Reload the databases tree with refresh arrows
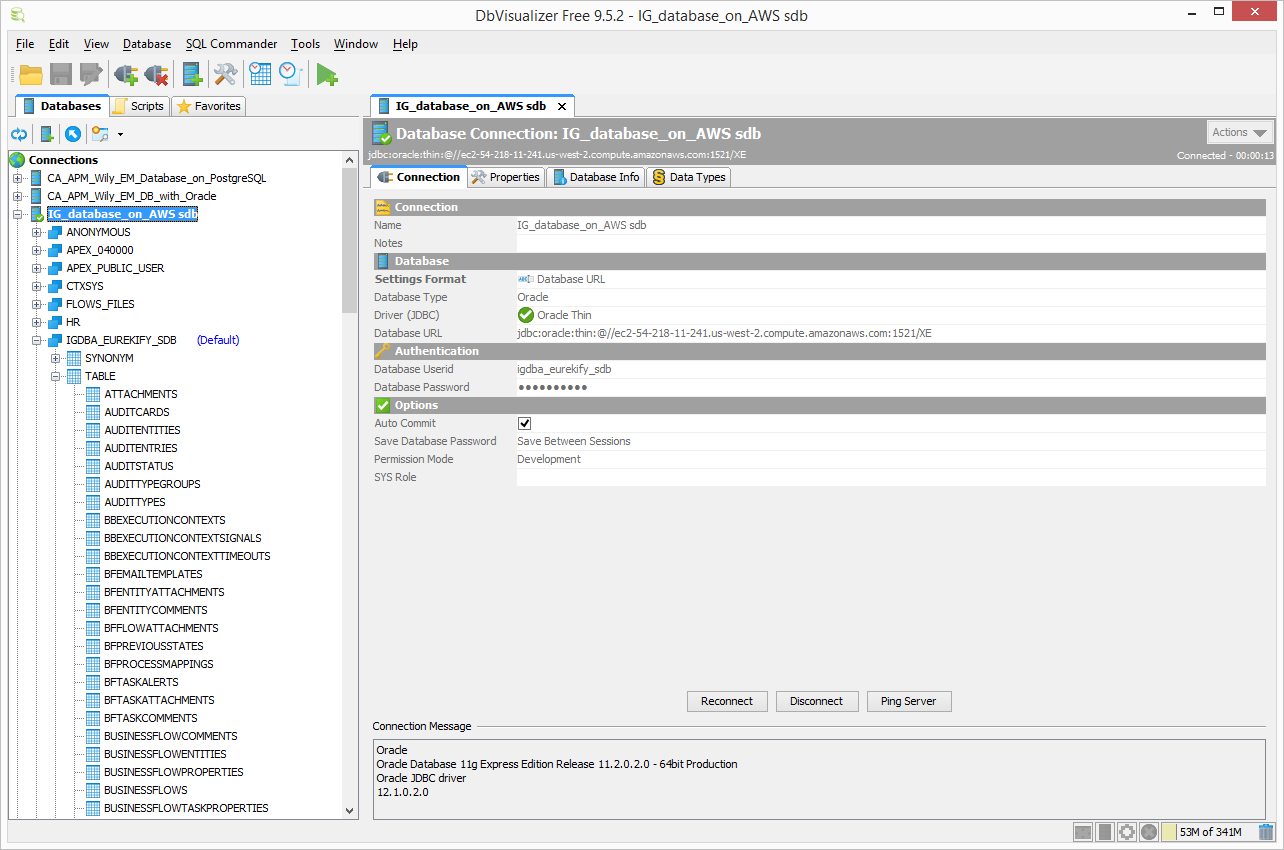Image resolution: width=1284 pixels, height=850 pixels. click(x=19, y=134)
